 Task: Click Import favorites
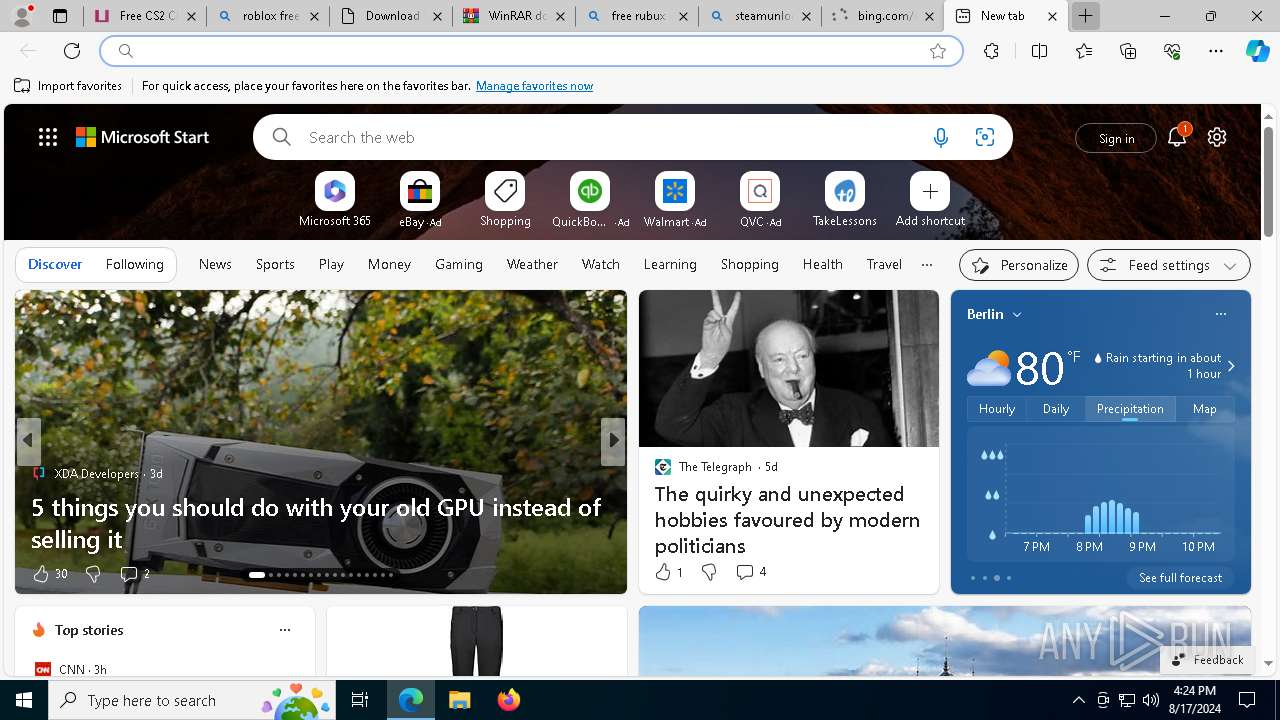[68, 86]
